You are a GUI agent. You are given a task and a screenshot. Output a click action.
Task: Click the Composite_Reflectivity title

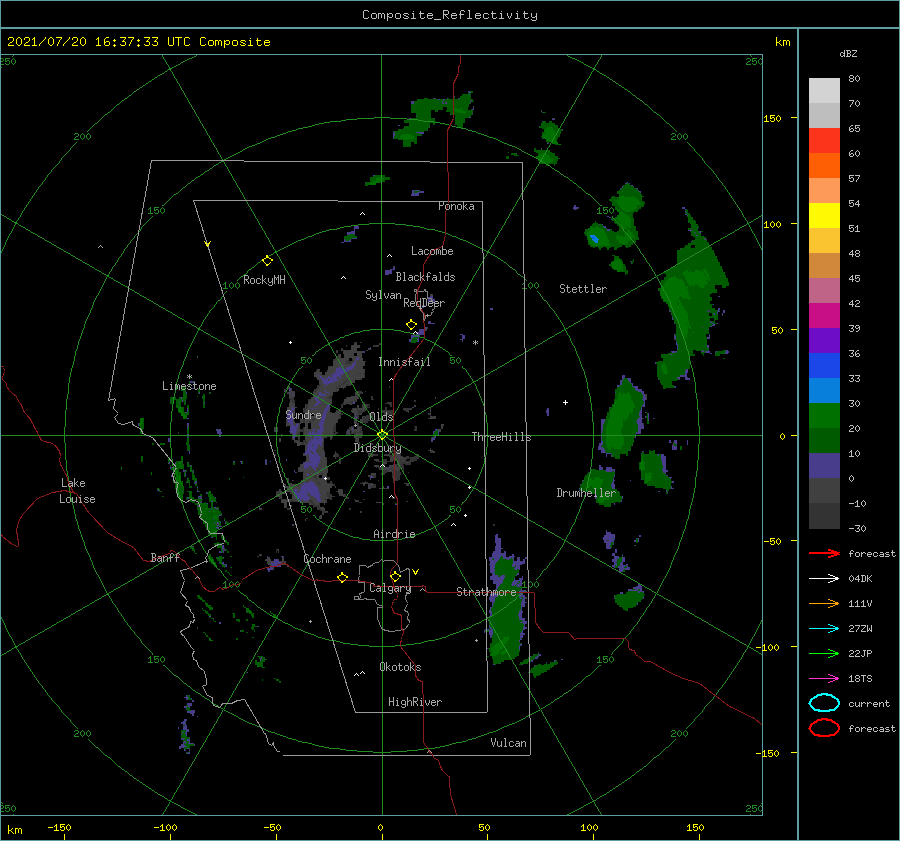point(450,15)
